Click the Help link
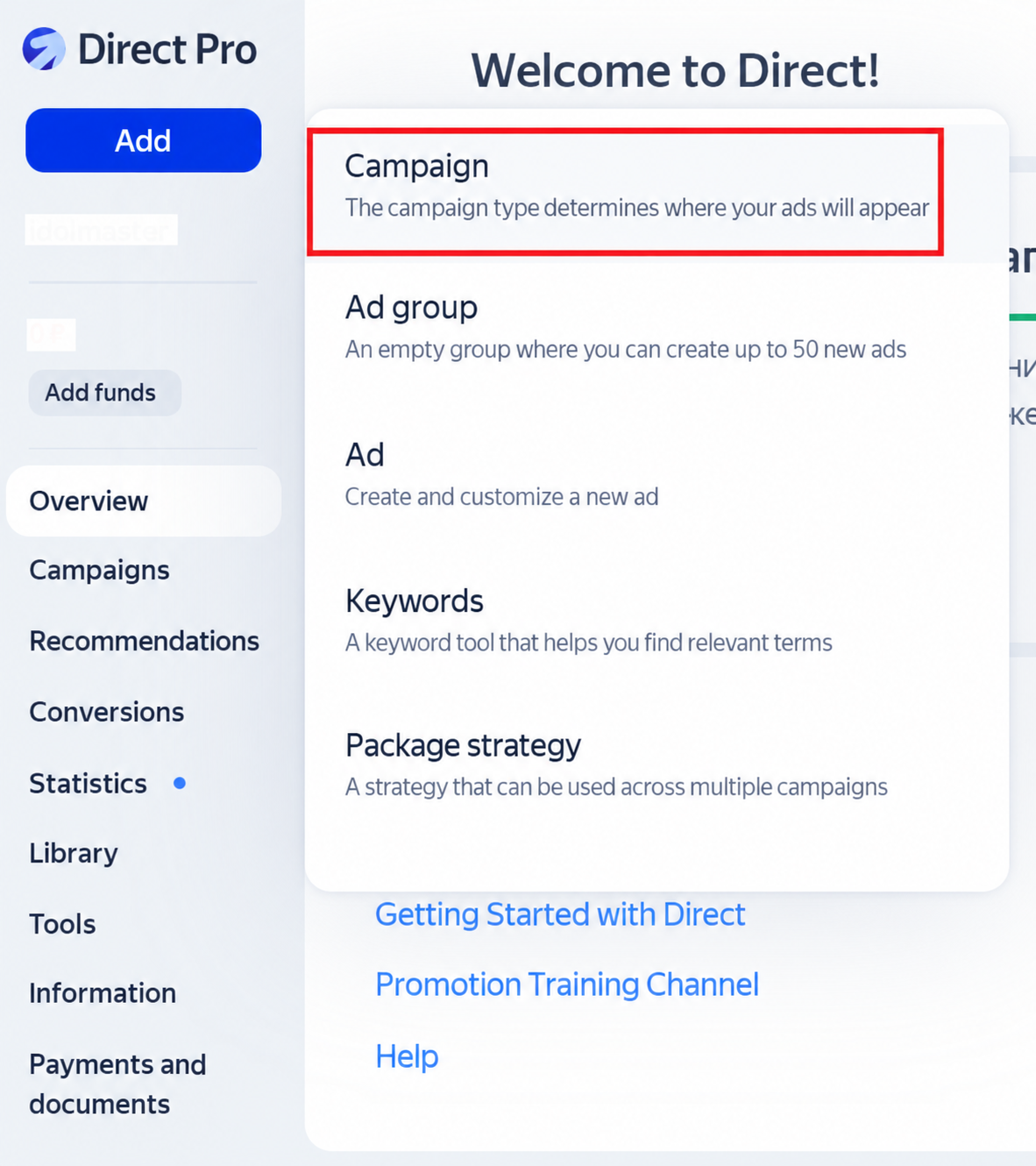 pos(407,1056)
